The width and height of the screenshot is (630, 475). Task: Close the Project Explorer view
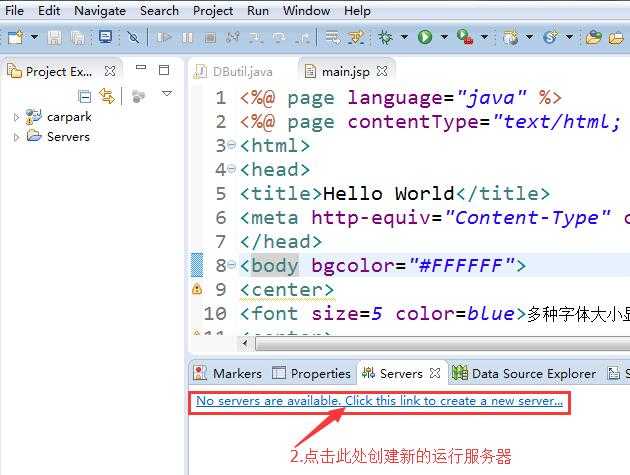(x=110, y=72)
